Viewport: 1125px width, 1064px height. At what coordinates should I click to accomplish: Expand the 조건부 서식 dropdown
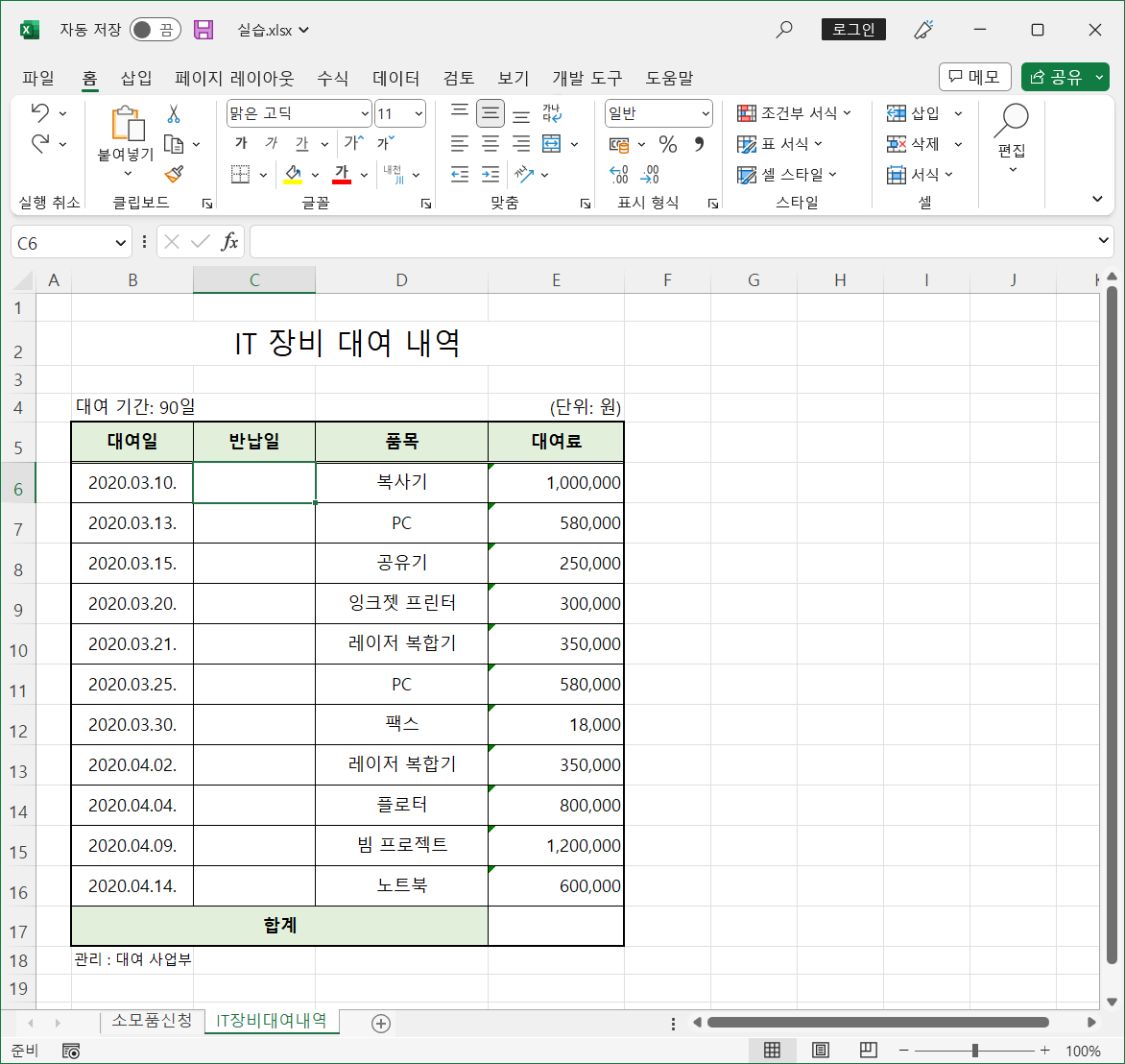[848, 112]
